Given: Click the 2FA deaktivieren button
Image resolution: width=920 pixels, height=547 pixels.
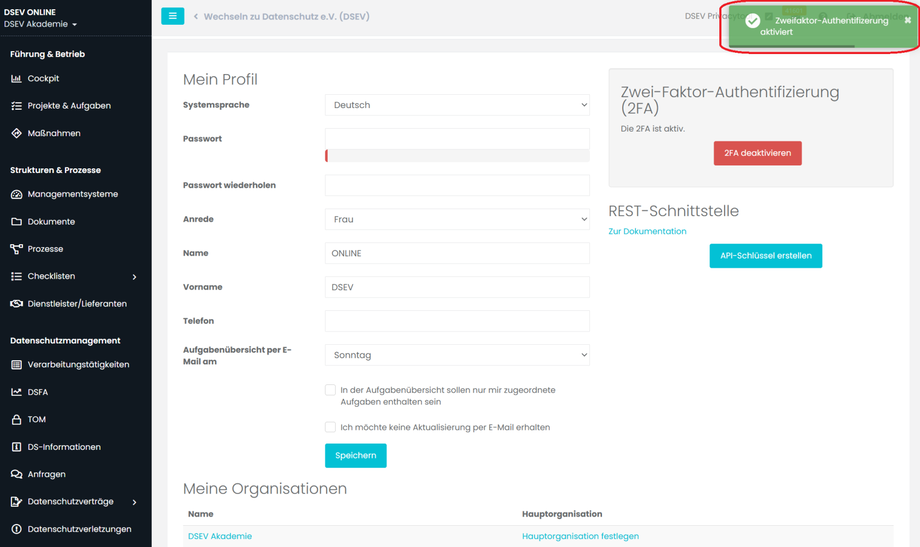Looking at the screenshot, I should (757, 153).
